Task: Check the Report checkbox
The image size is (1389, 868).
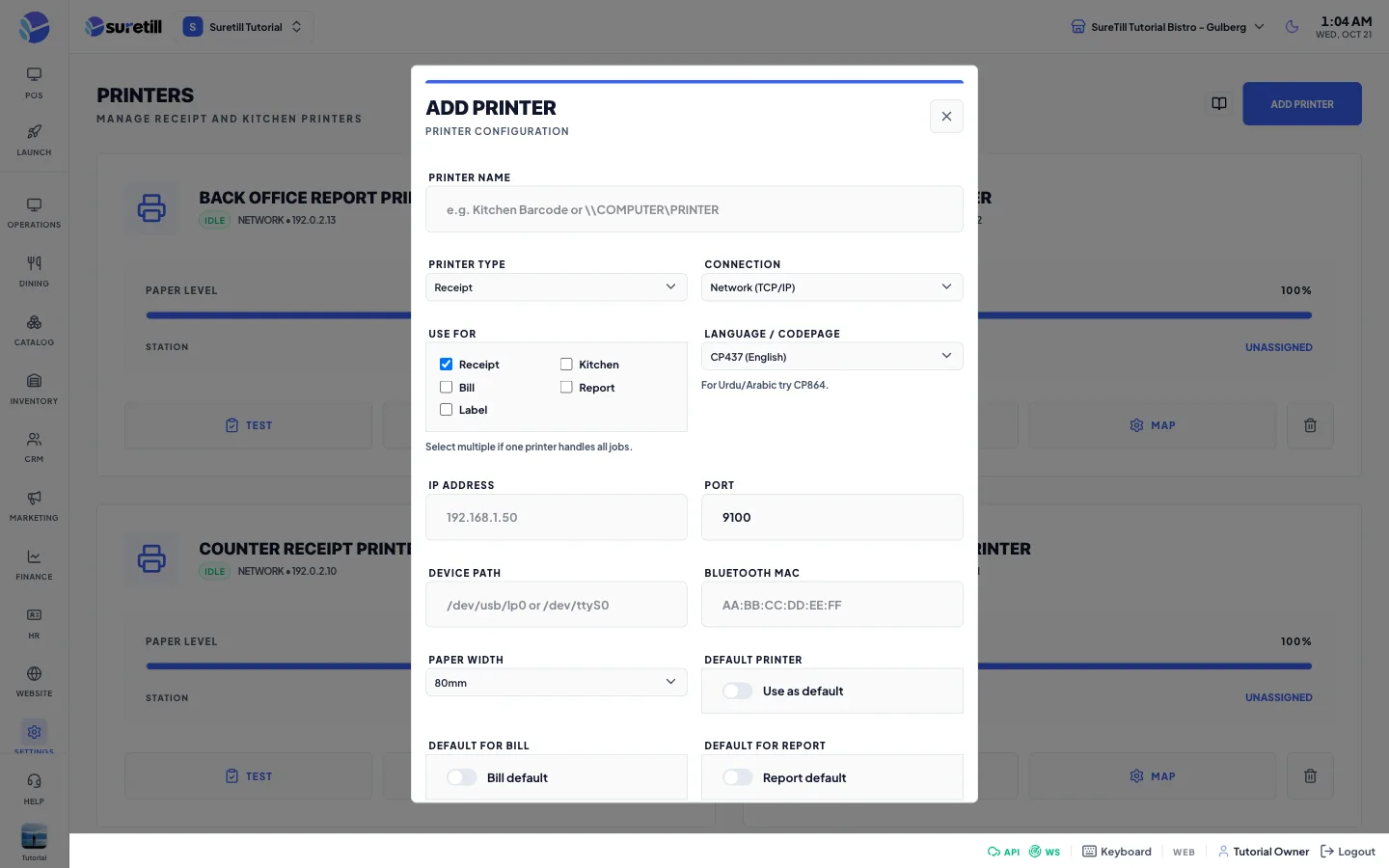Action: click(566, 388)
